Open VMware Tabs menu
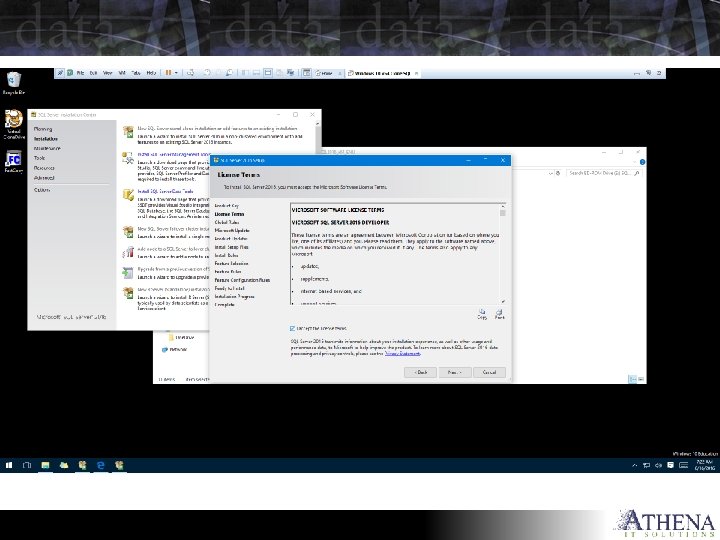This screenshot has height=540, width=720. (x=136, y=73)
